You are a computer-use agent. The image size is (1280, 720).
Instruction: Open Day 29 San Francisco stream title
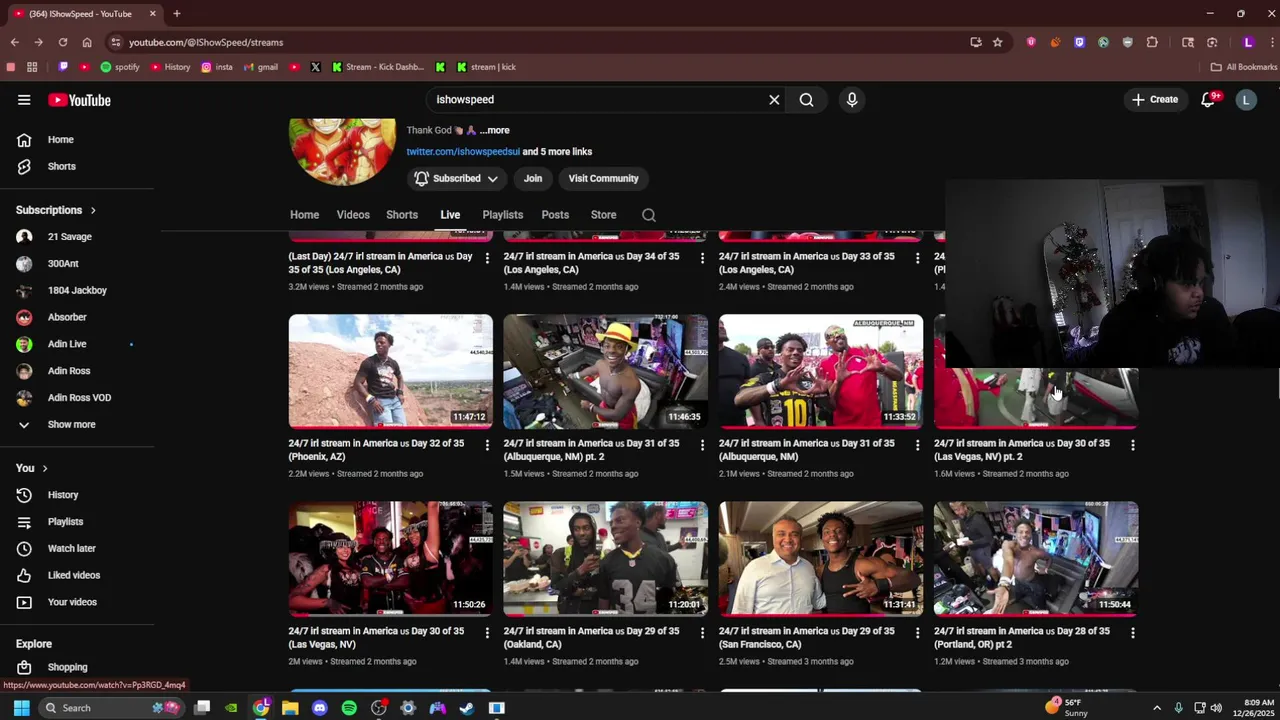[x=807, y=638]
